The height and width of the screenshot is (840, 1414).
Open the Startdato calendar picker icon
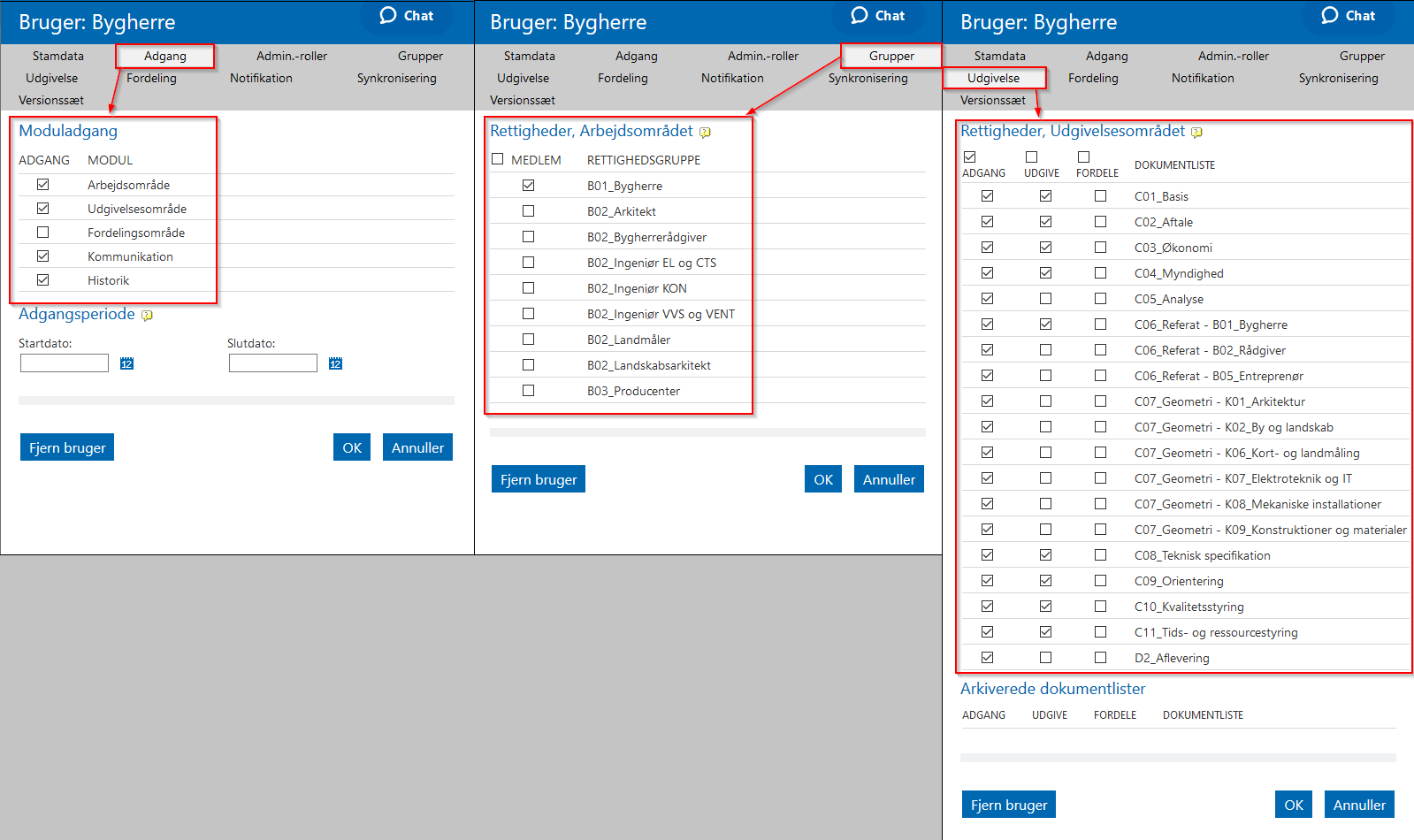click(x=126, y=363)
